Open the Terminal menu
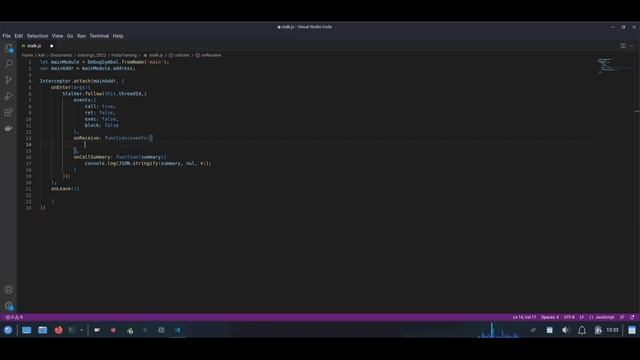This screenshot has width=640, height=360. click(99, 36)
